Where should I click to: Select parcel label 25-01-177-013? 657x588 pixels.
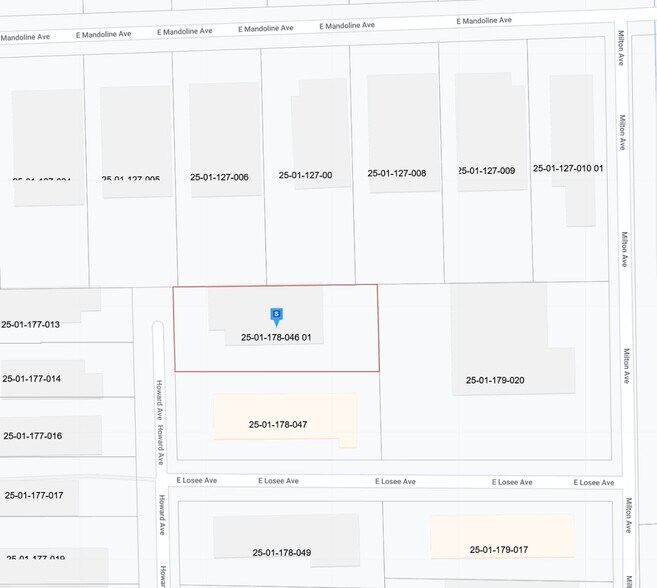[31, 325]
